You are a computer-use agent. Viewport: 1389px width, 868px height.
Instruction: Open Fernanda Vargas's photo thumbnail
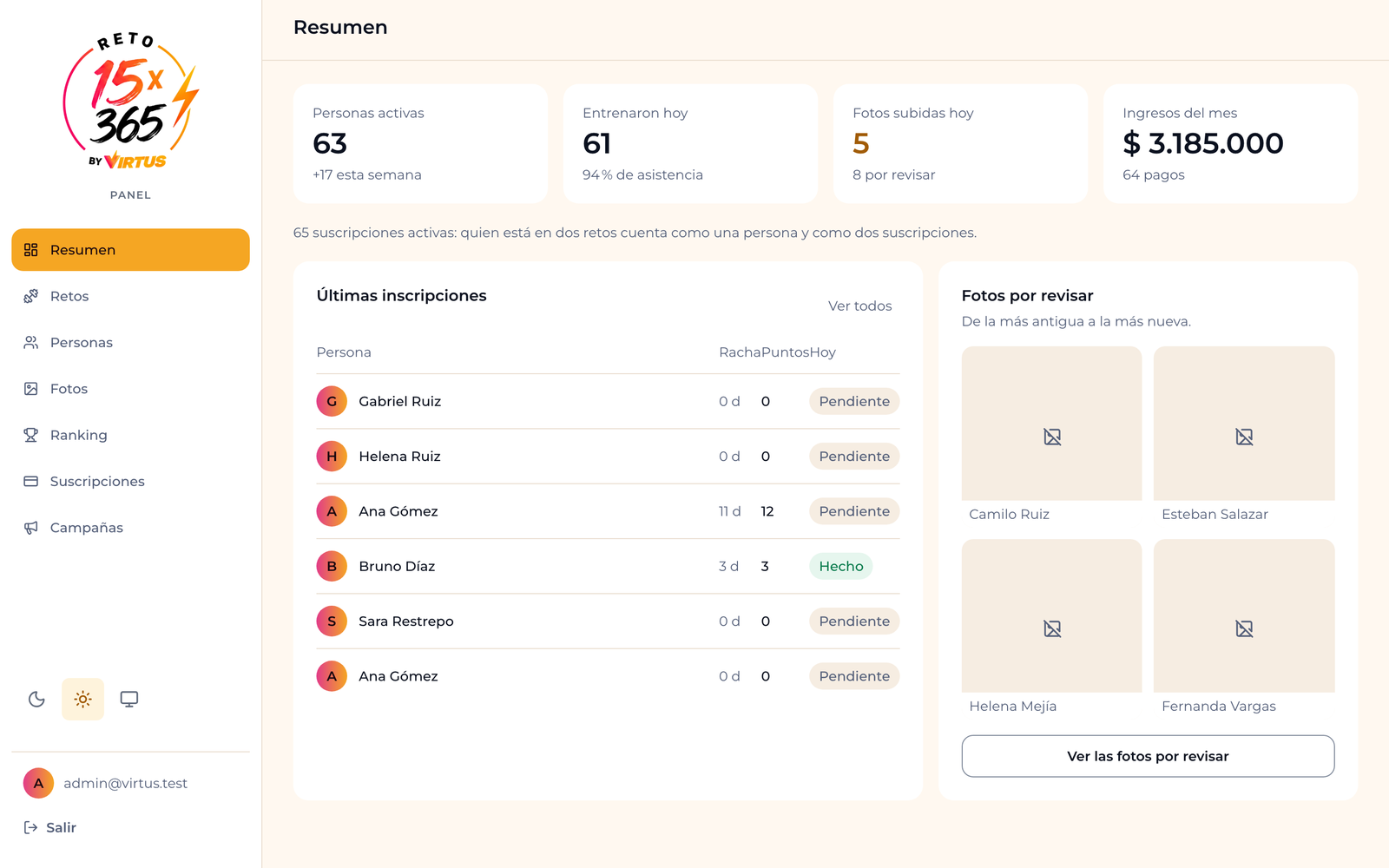click(x=1244, y=615)
